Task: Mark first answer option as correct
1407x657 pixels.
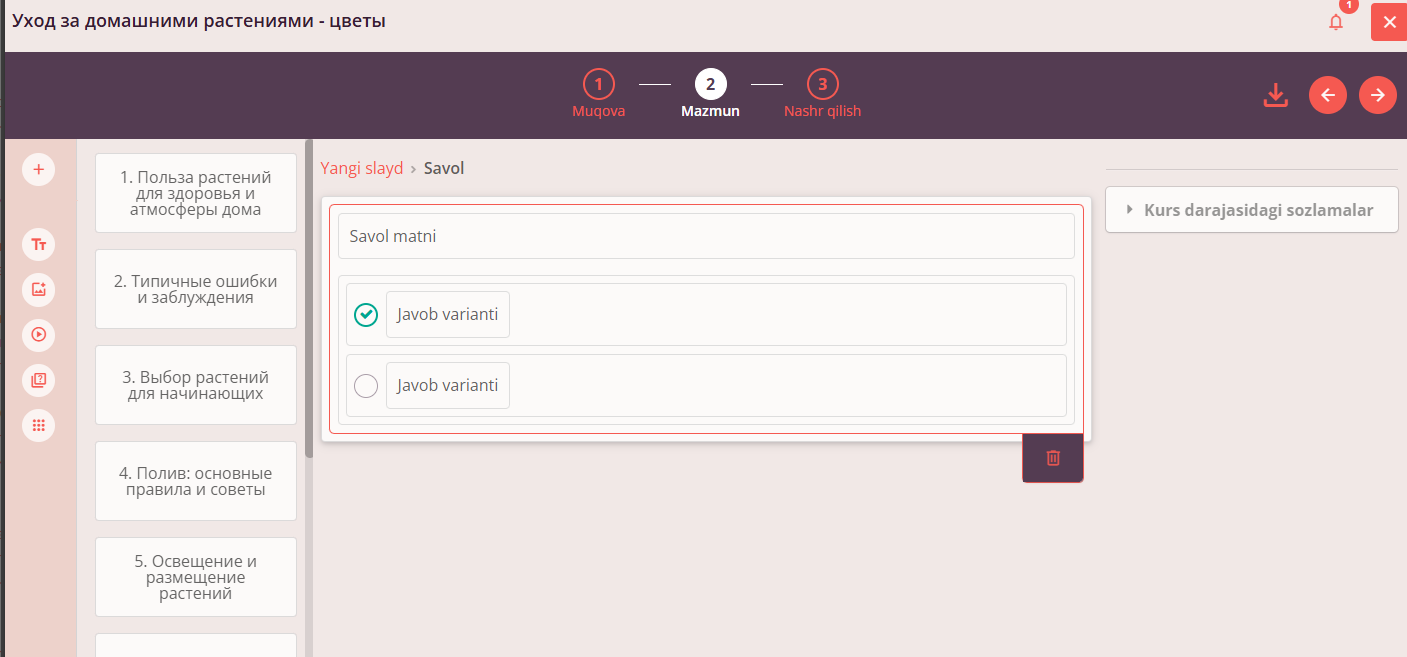Action: 367,315
